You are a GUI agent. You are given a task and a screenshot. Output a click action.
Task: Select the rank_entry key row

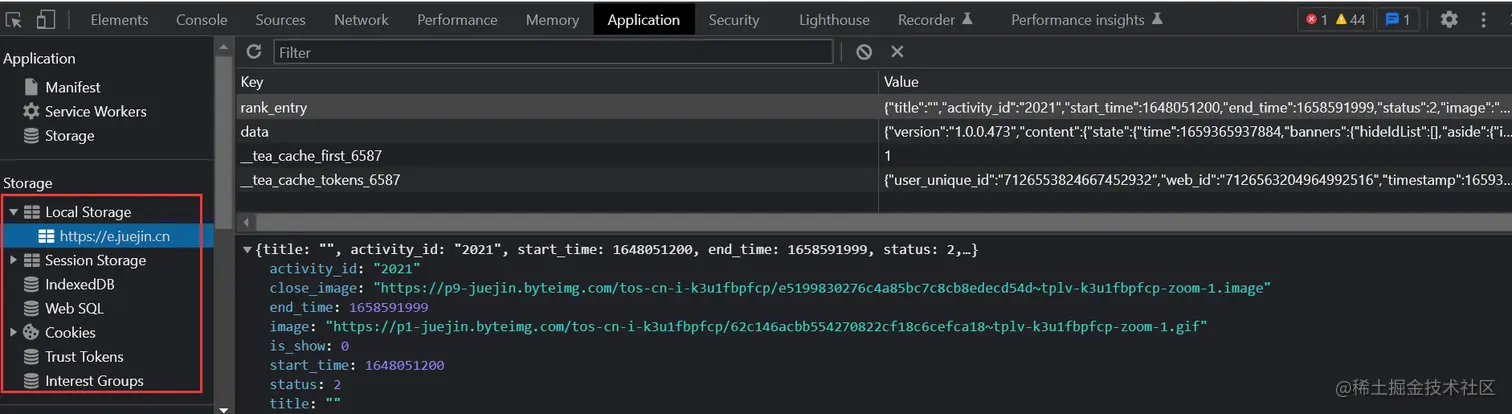pos(557,107)
